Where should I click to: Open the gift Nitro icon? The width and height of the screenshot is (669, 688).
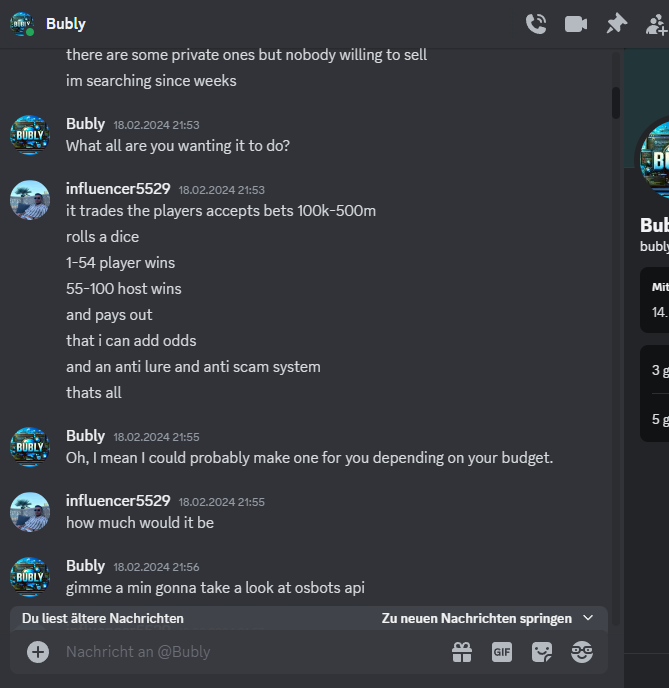click(x=462, y=652)
